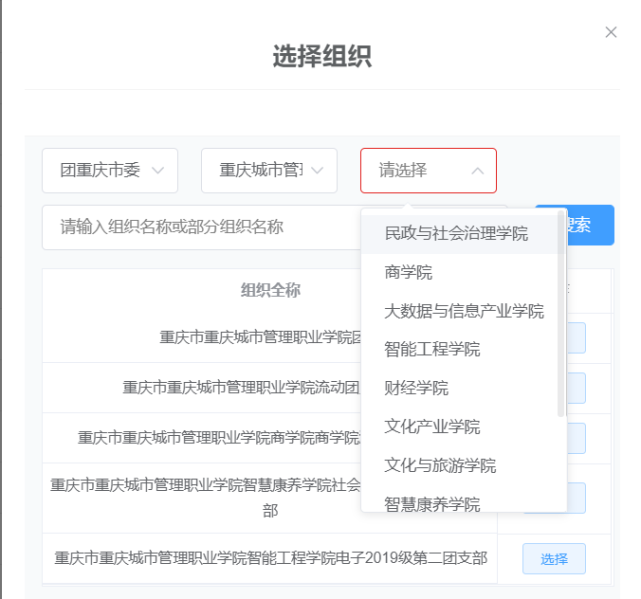641x599 pixels.
Task: Click 选择 for 电子2019级第二团支部 row
Action: 554,559
